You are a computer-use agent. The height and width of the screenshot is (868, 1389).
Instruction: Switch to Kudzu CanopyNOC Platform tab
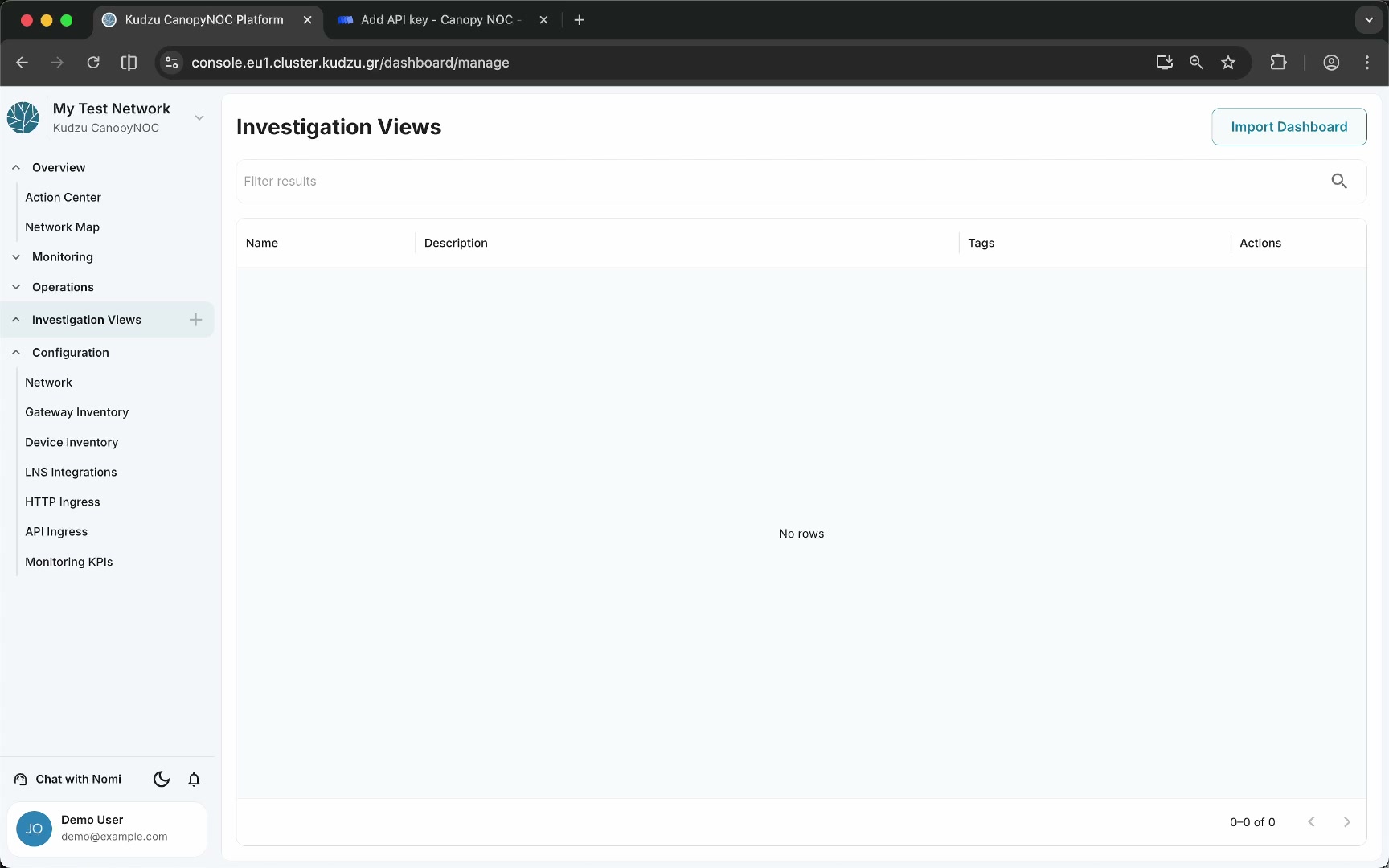pos(208,20)
